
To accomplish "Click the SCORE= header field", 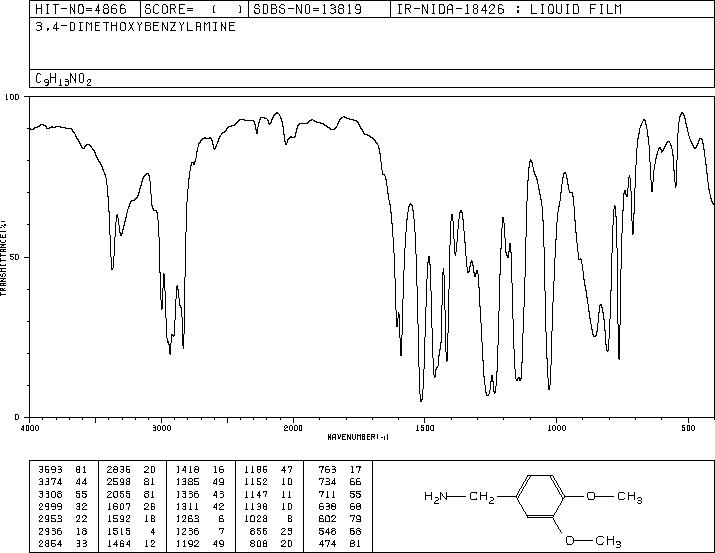I will [x=194, y=9].
